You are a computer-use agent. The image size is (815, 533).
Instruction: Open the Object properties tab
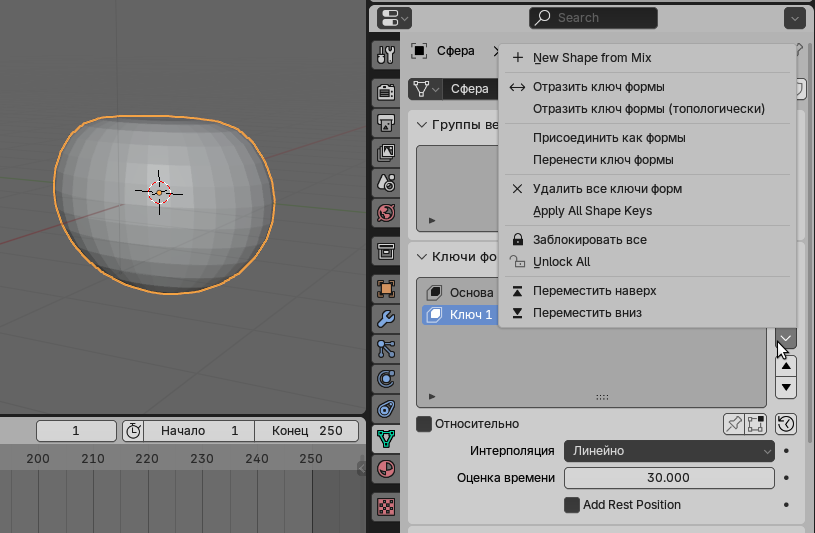tap(386, 289)
